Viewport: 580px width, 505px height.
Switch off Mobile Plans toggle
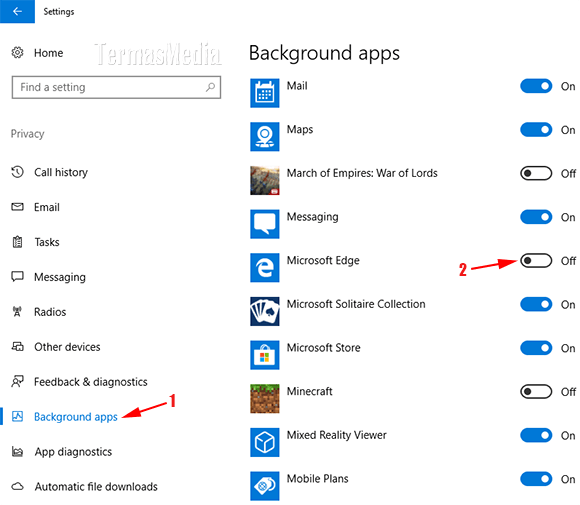[x=536, y=479]
